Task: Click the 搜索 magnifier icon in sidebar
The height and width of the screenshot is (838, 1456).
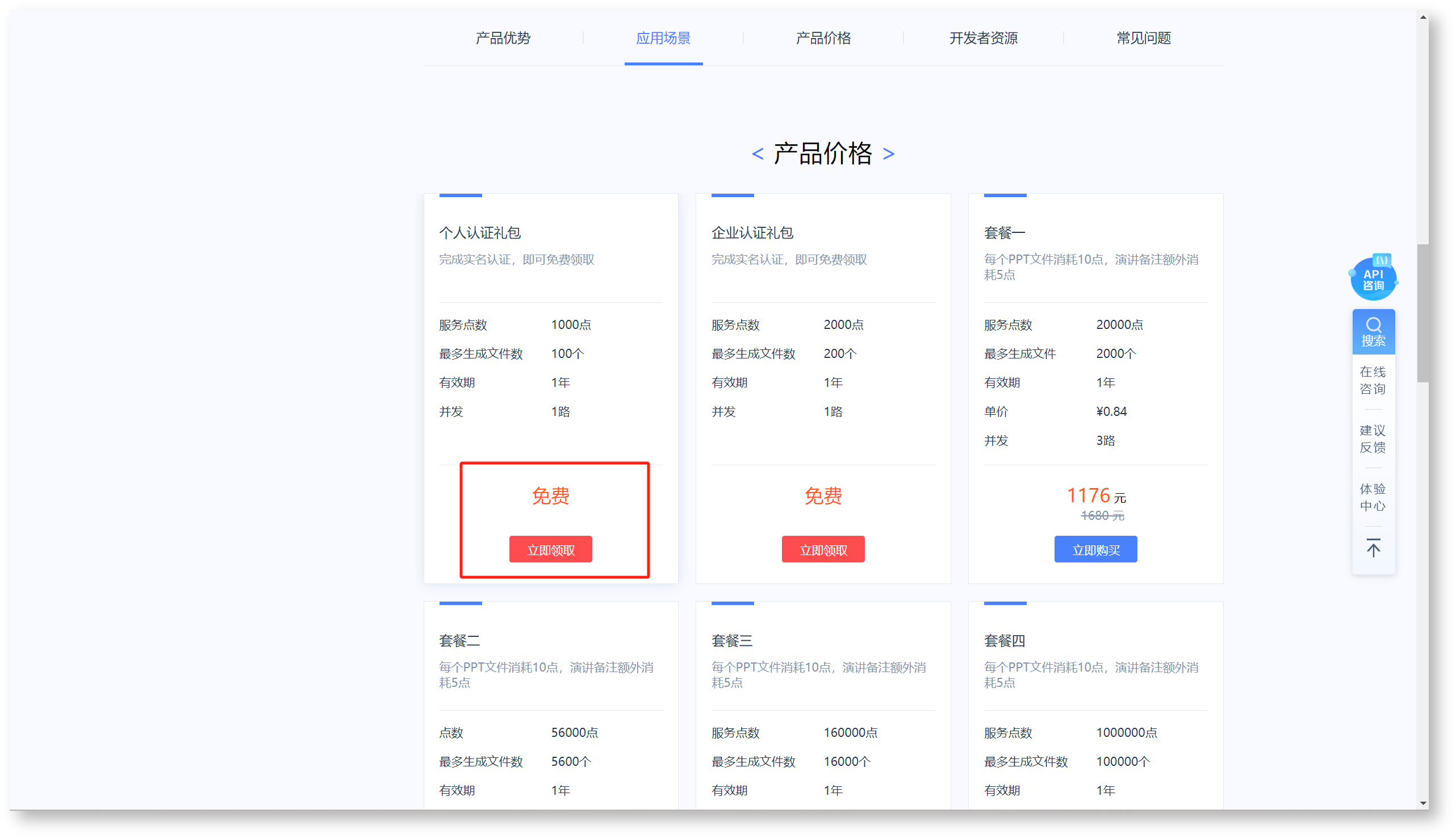Action: (x=1373, y=326)
